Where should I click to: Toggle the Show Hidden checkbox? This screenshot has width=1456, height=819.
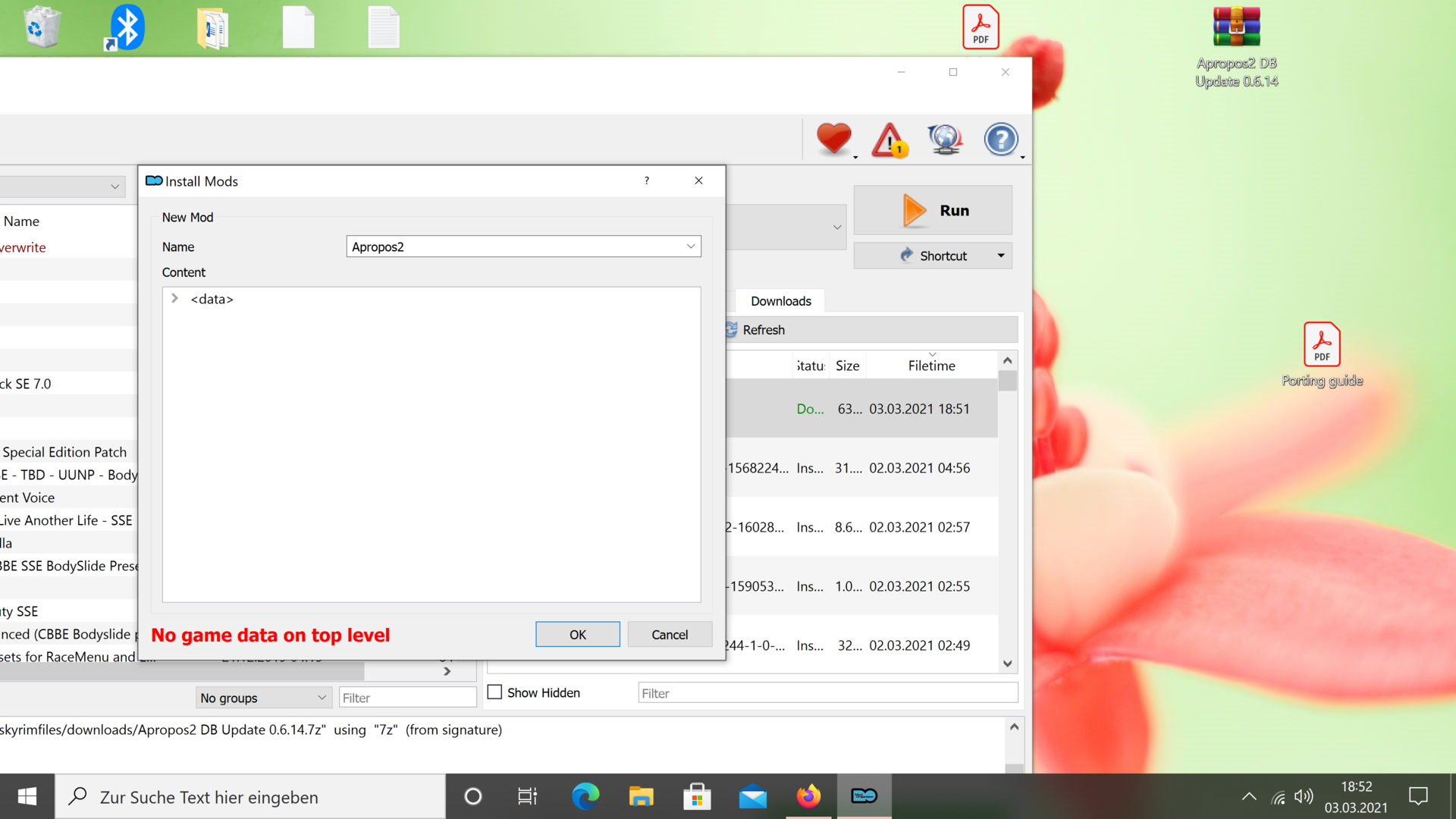[x=494, y=692]
